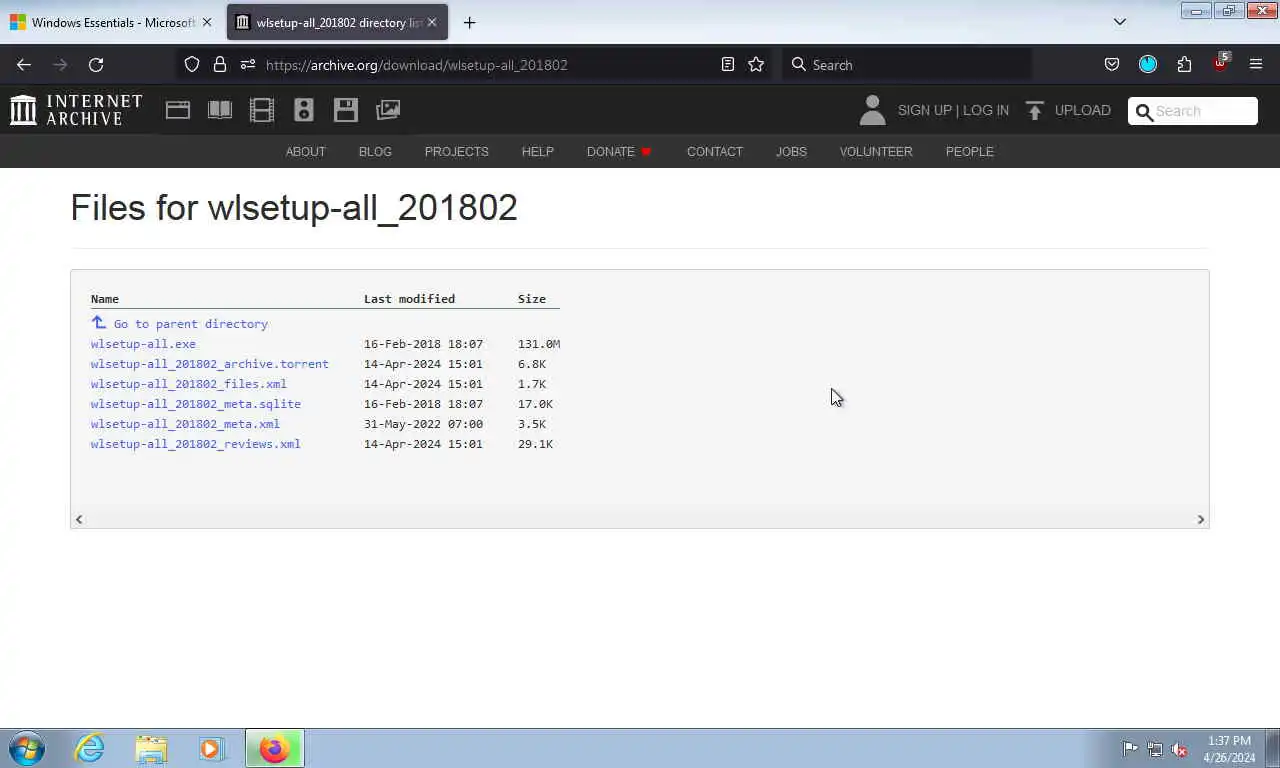Viewport: 1280px width, 768px height.
Task: Open the JOBS menu item
Action: 791,152
